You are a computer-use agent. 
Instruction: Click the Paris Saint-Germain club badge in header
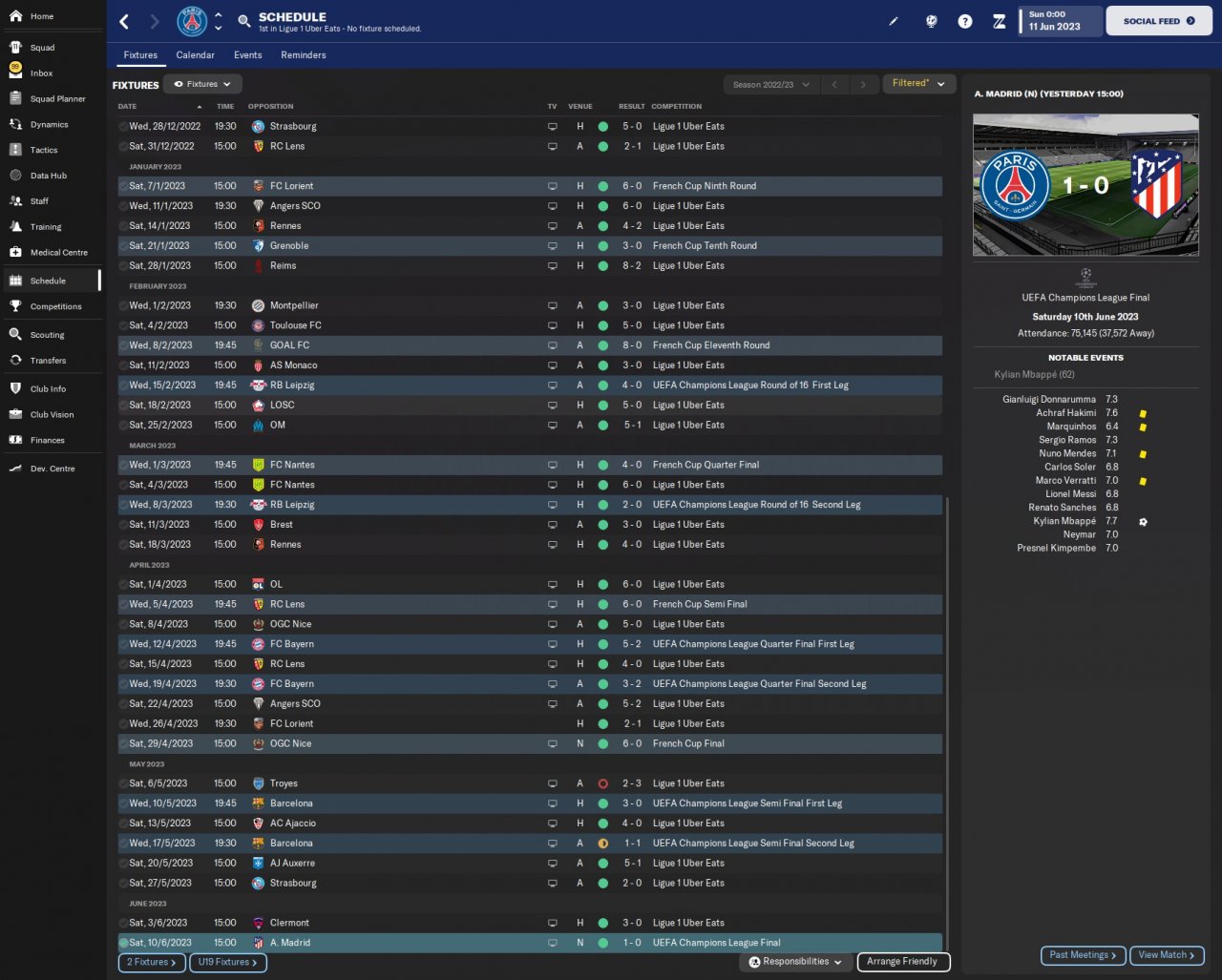tap(192, 21)
